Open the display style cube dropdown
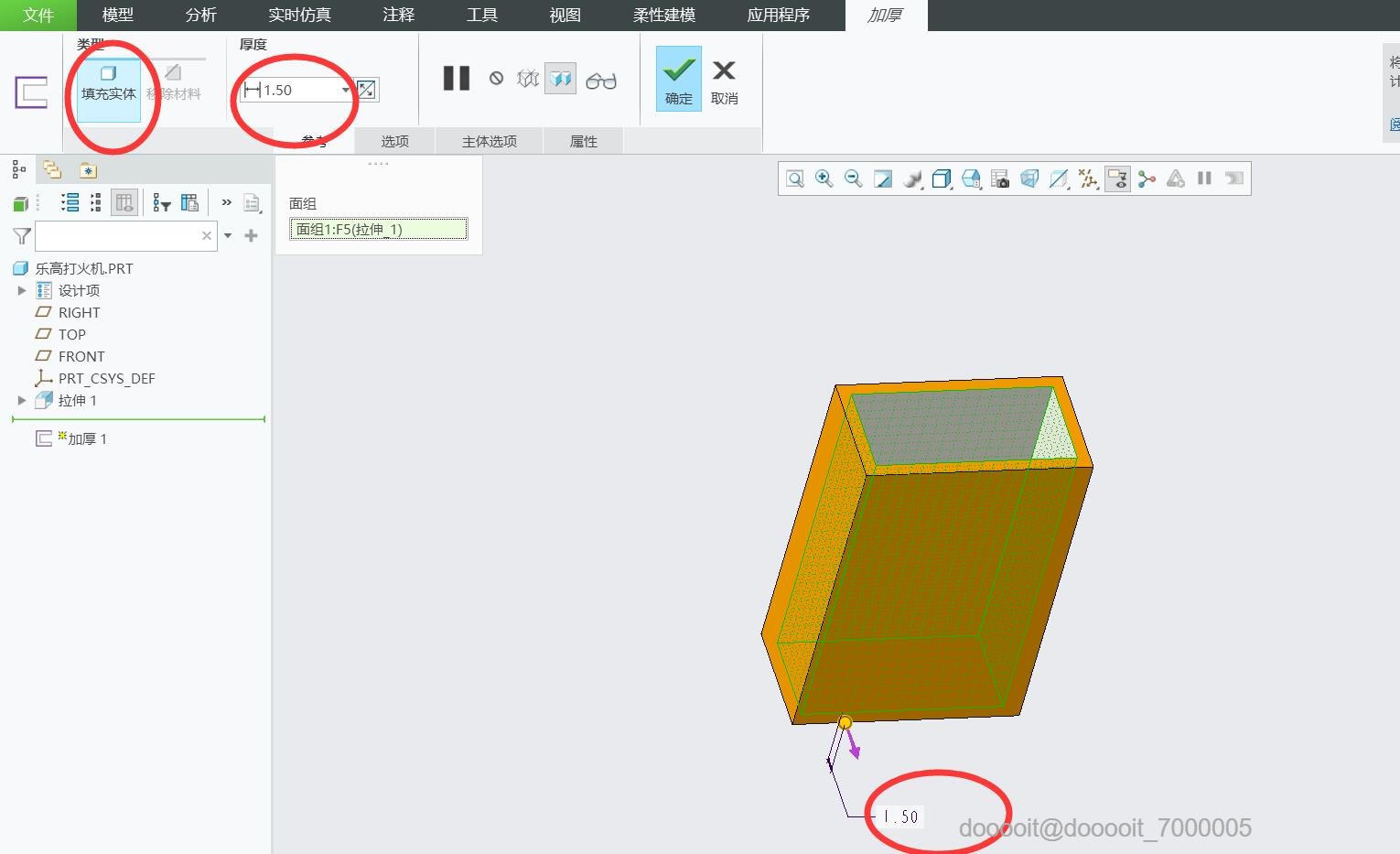 pos(942,178)
